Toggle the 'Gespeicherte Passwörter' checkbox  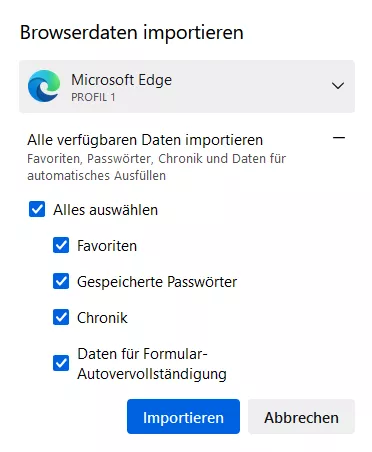point(61,281)
